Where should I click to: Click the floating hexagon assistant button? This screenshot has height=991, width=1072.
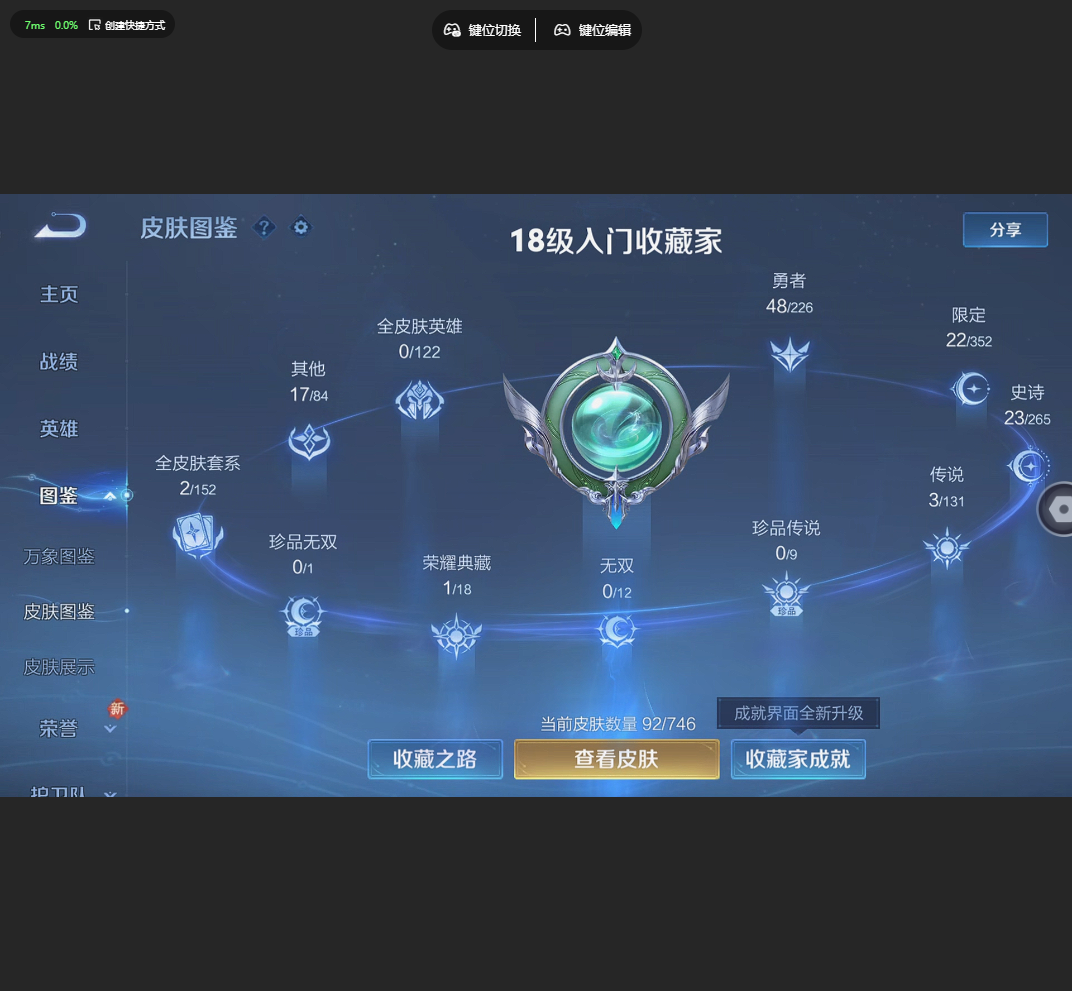point(1057,508)
